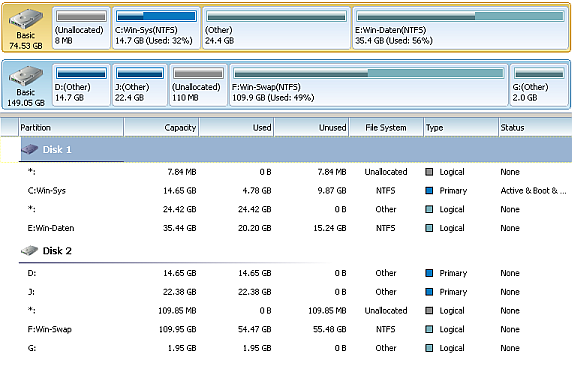Click the Primary type color box in row J:
This screenshot has height=366, width=572.
coord(429,292)
